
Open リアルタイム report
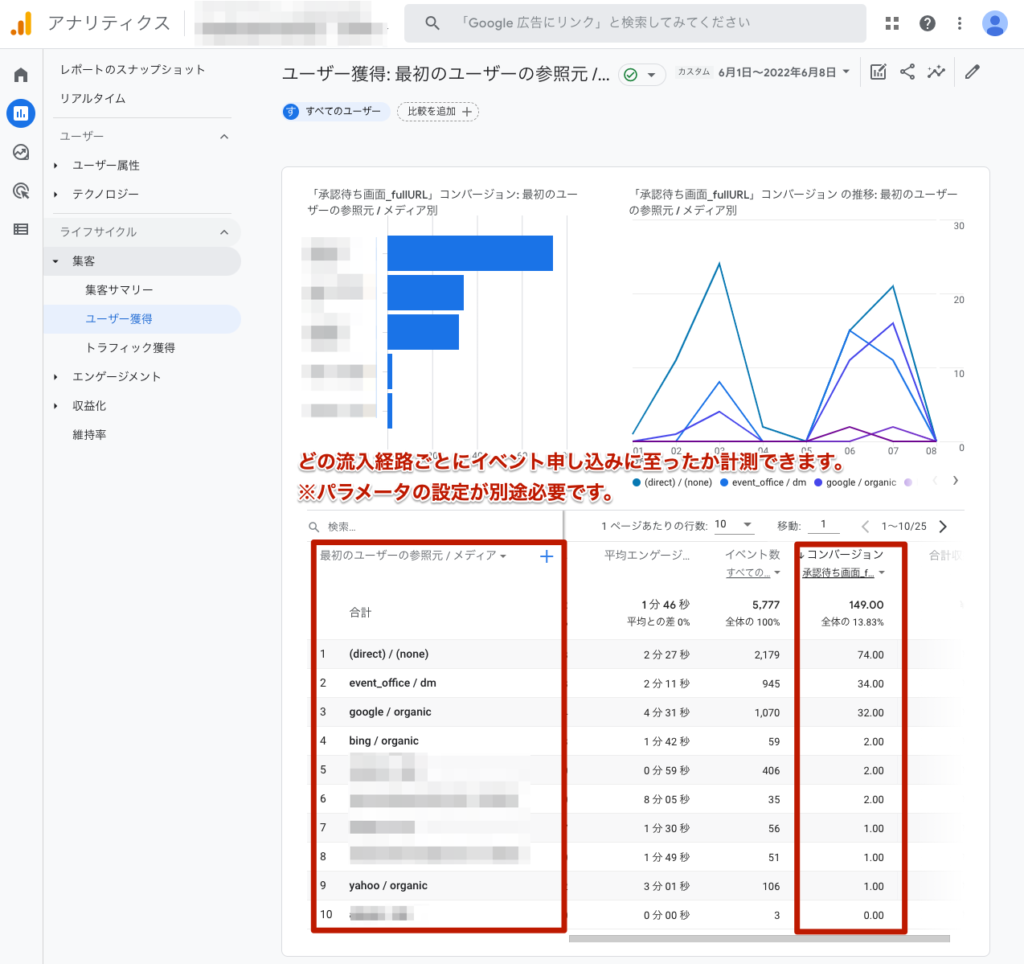[93, 99]
